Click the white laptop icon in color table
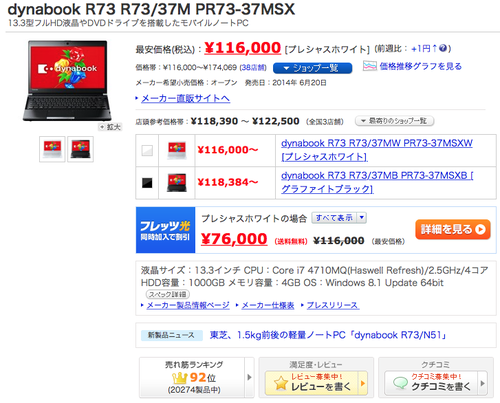The height and width of the screenshot is (403, 500). (x=177, y=150)
